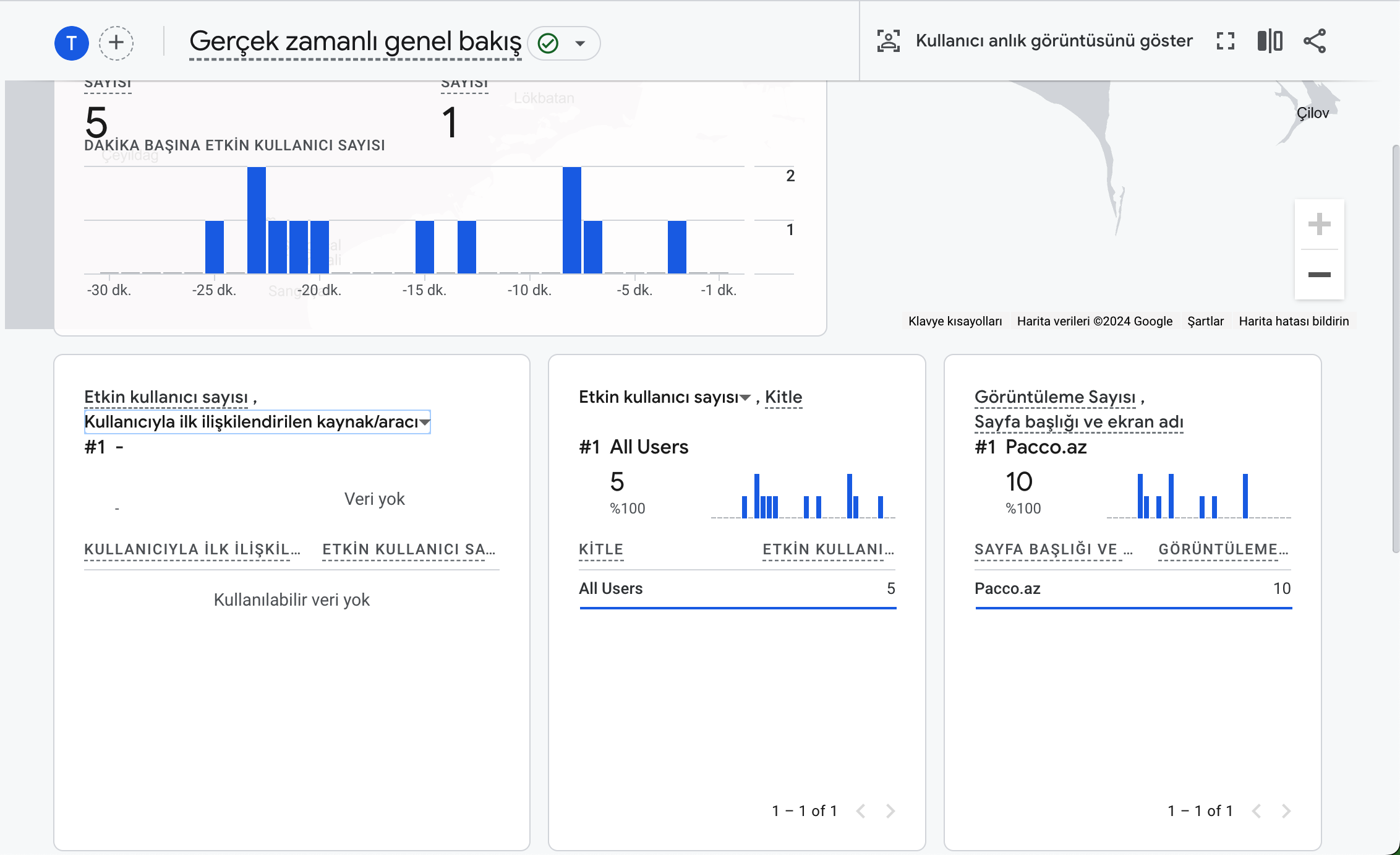
Task: Click the share report icon
Action: click(1315, 41)
